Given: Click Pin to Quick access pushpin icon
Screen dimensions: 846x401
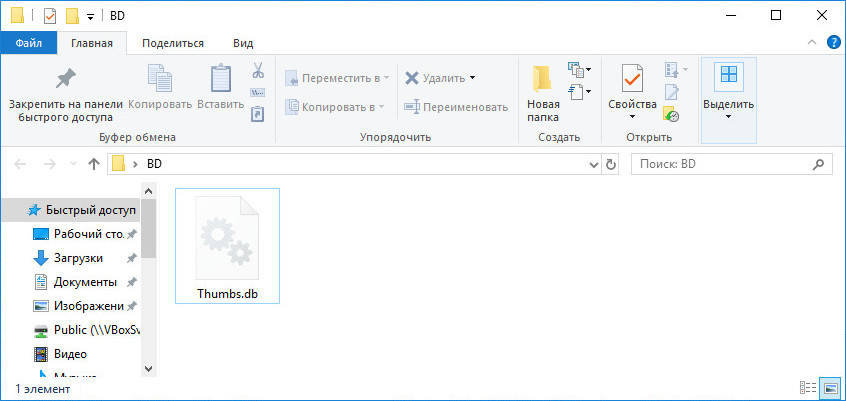Looking at the screenshot, I should tap(66, 79).
